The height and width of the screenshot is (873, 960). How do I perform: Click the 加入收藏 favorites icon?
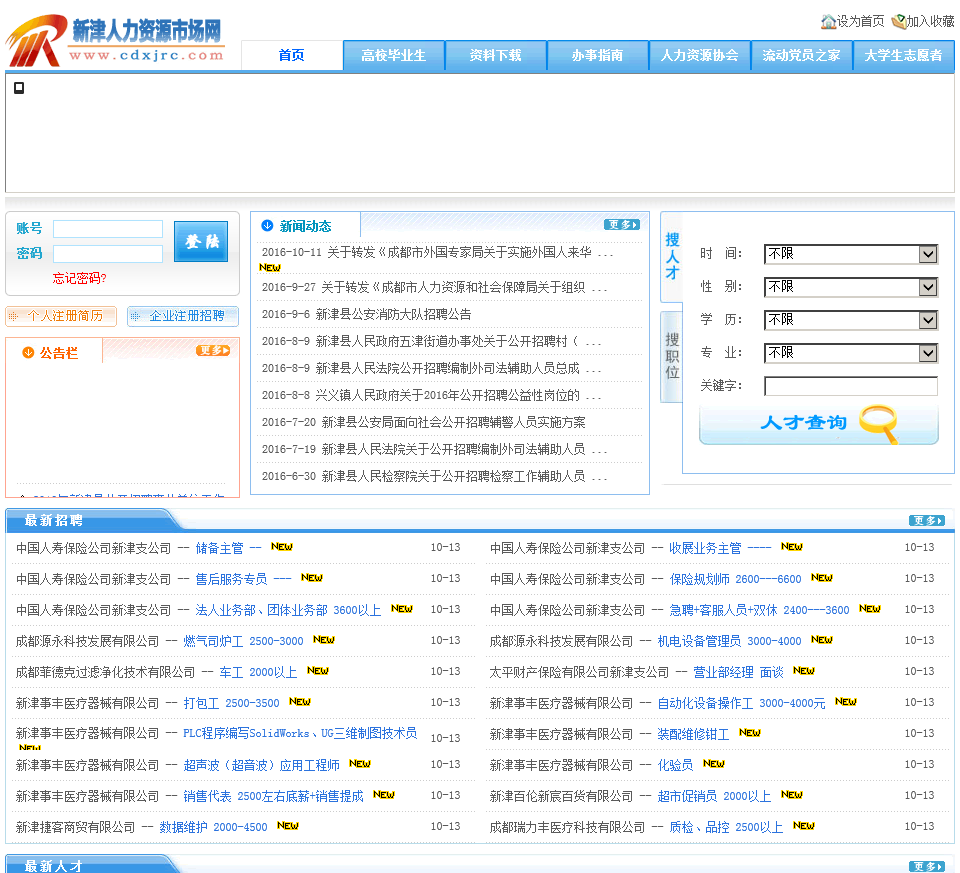pos(899,21)
